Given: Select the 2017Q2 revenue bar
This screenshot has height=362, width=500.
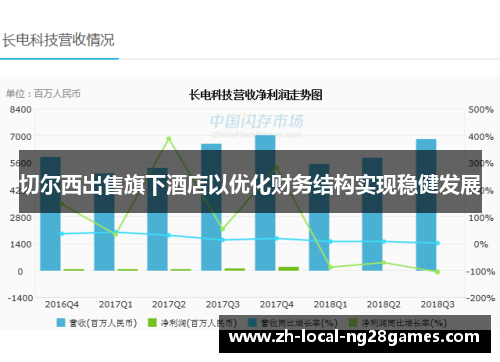Looking at the screenshot, I should [x=157, y=219].
